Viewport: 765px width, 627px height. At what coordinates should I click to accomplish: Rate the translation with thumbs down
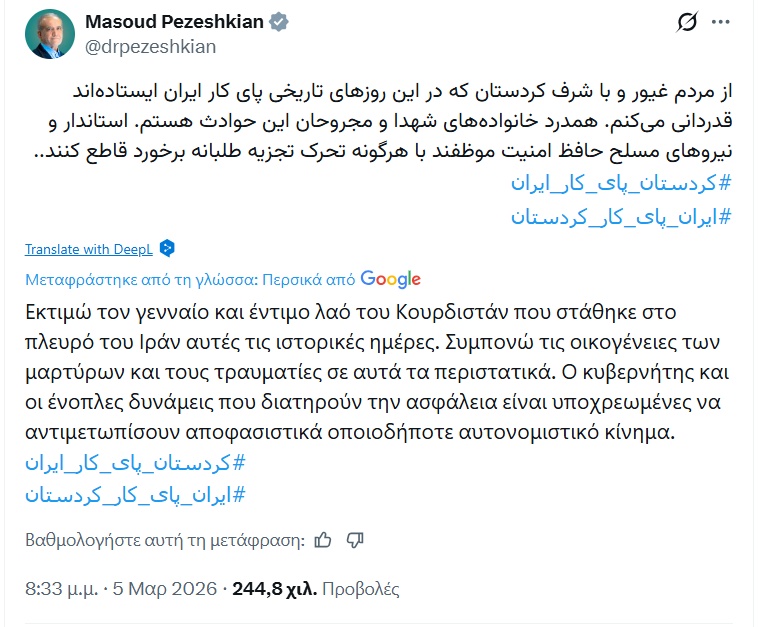(x=354, y=540)
